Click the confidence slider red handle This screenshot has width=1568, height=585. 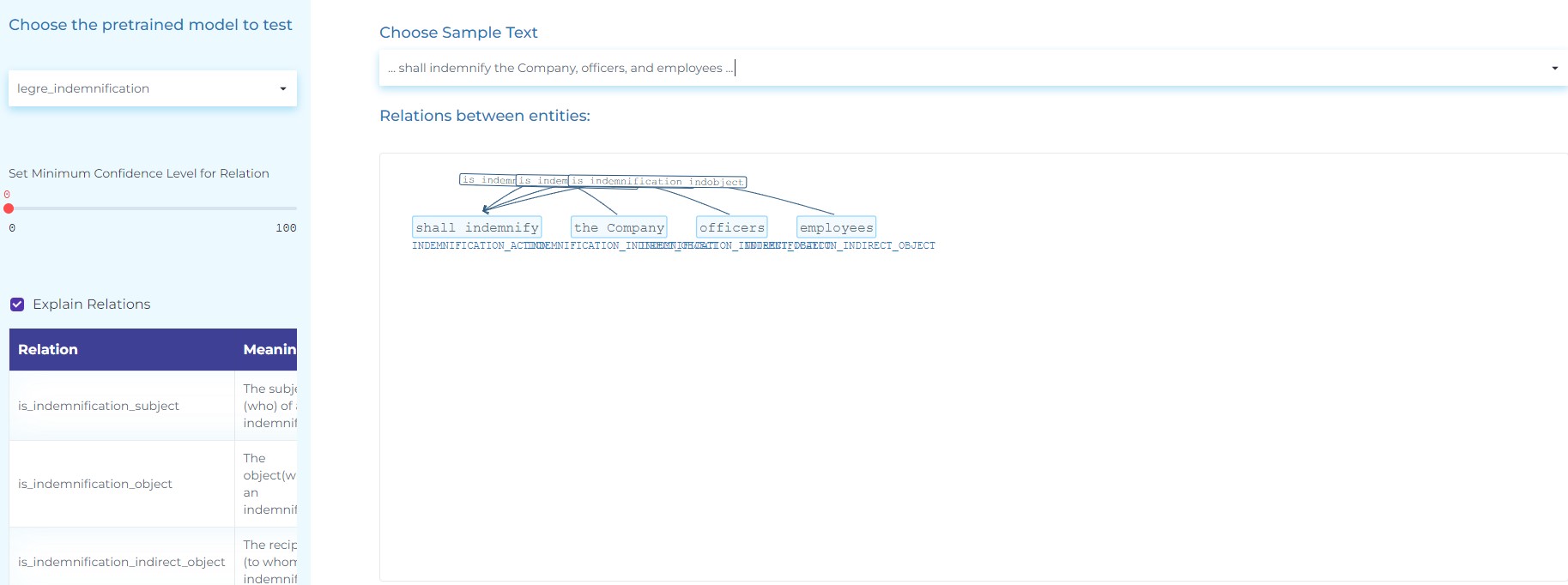pyautogui.click(x=9, y=208)
